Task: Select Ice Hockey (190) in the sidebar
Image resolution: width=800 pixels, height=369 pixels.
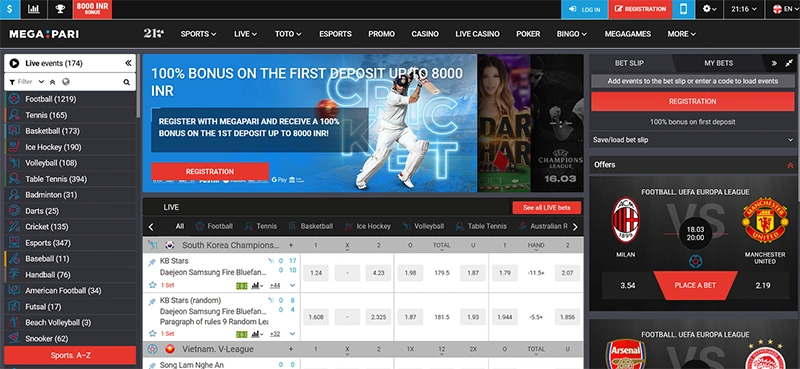Action: pyautogui.click(x=70, y=147)
